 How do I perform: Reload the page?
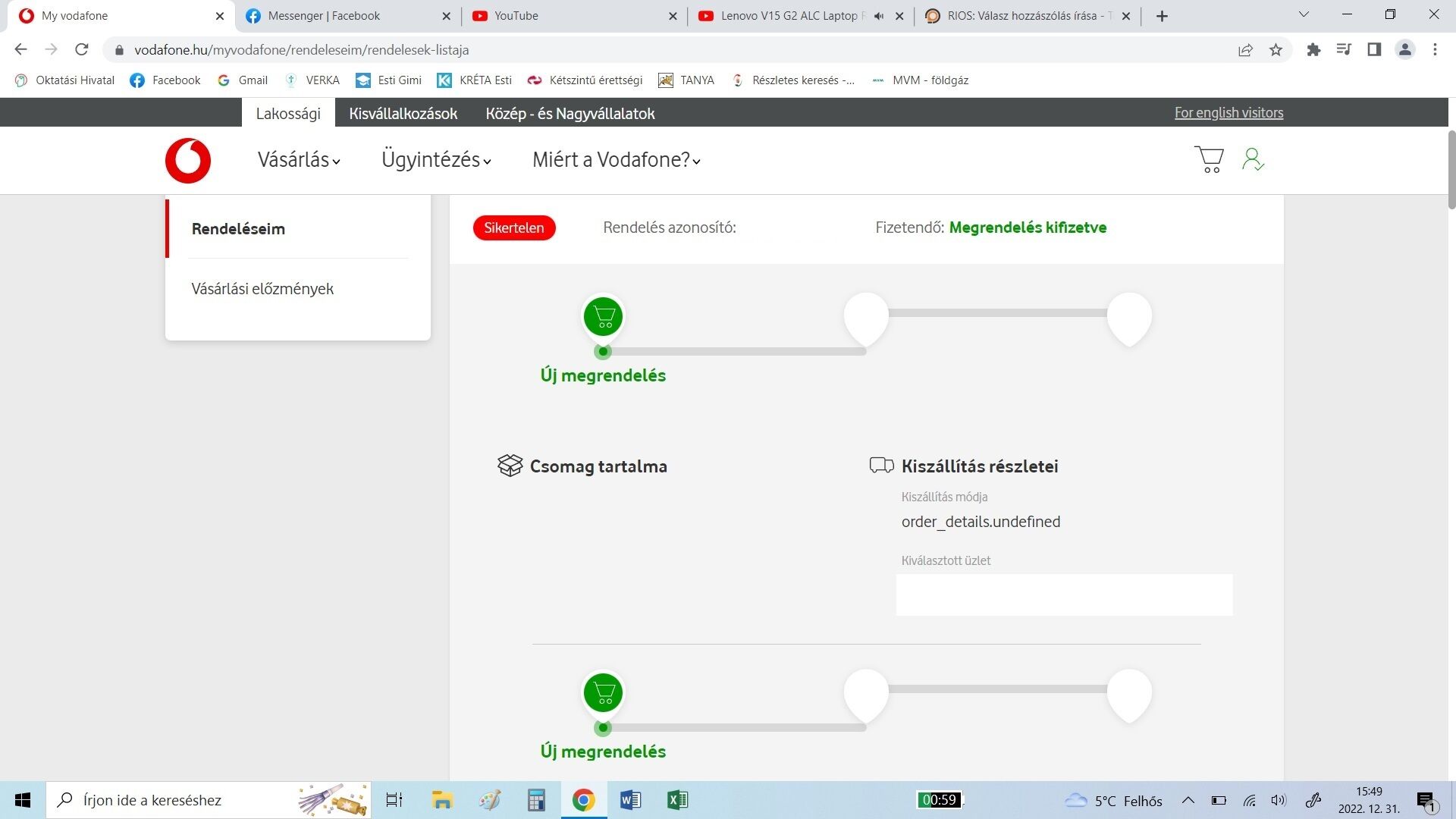coord(82,49)
